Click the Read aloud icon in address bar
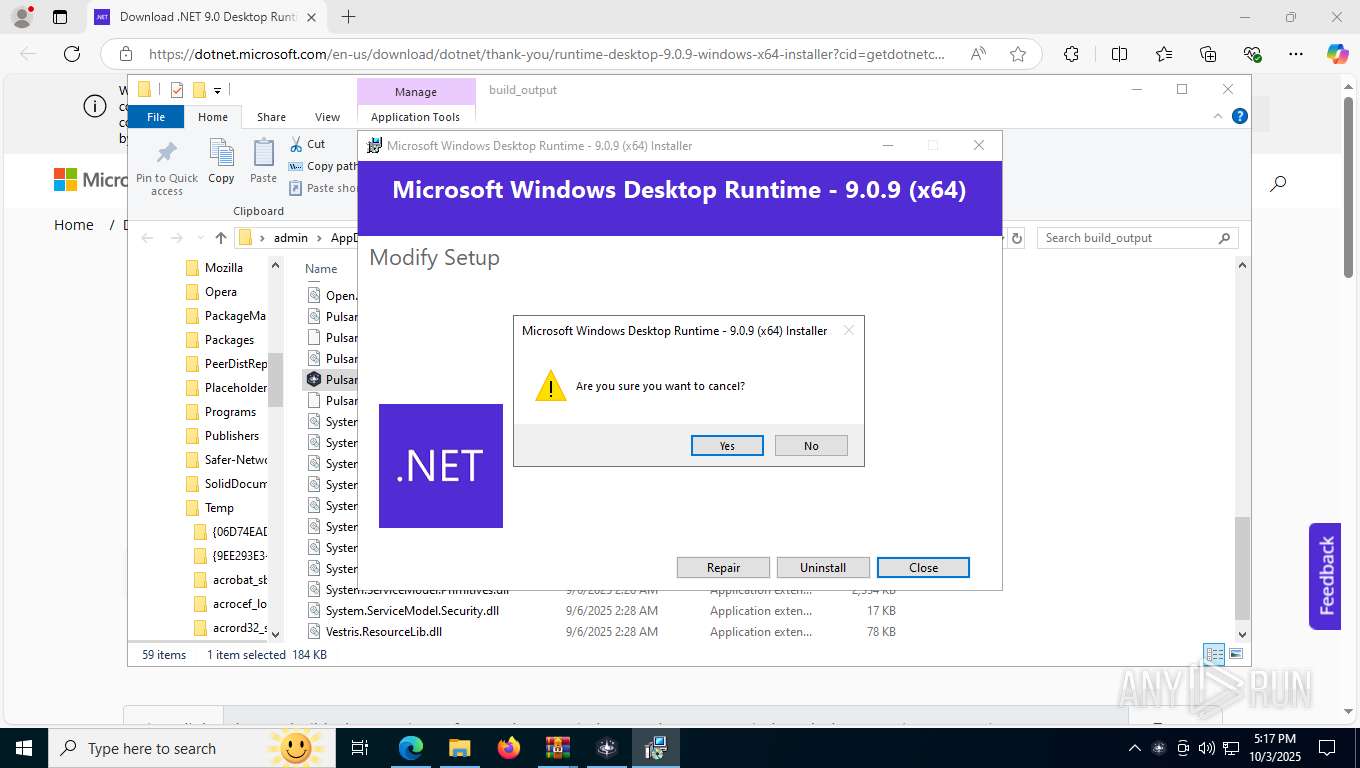The height and width of the screenshot is (768, 1360). point(978,54)
